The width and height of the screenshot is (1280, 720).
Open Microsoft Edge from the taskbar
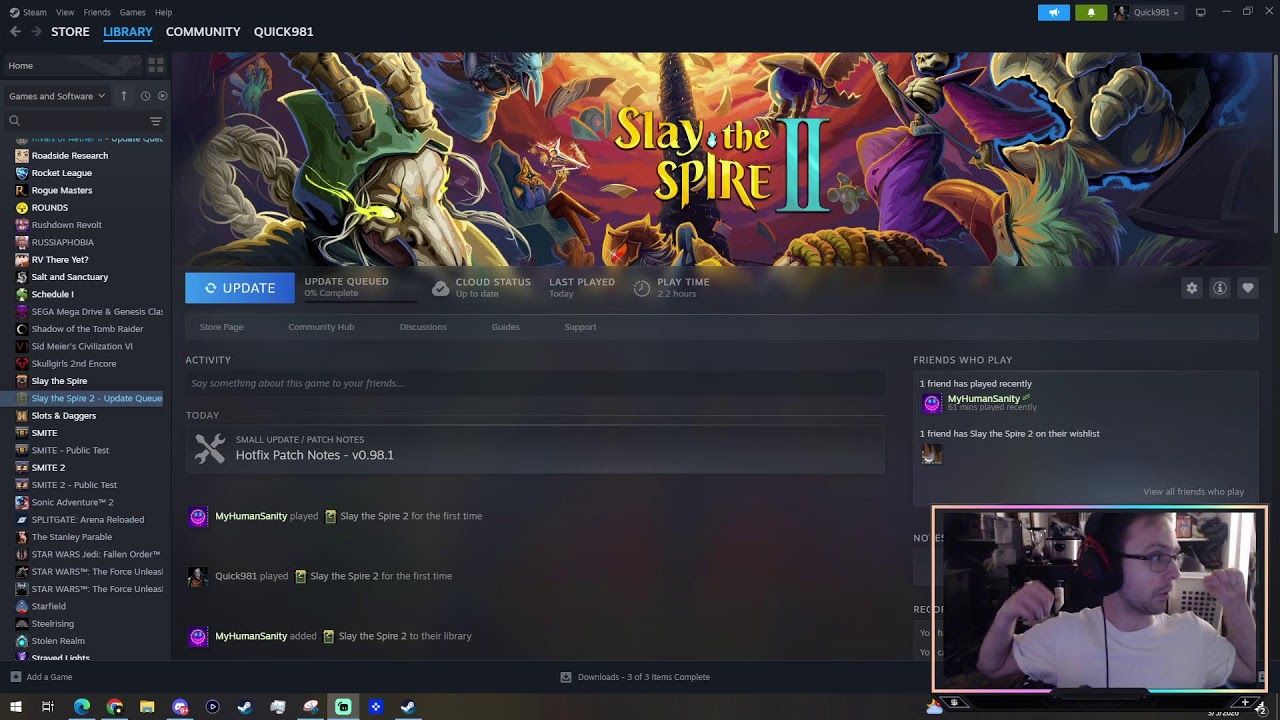point(82,707)
